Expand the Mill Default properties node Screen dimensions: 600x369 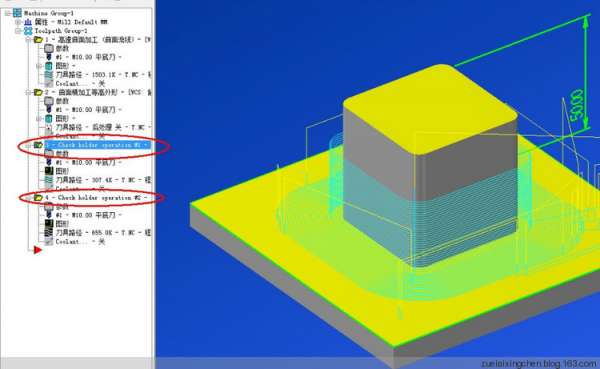point(18,22)
